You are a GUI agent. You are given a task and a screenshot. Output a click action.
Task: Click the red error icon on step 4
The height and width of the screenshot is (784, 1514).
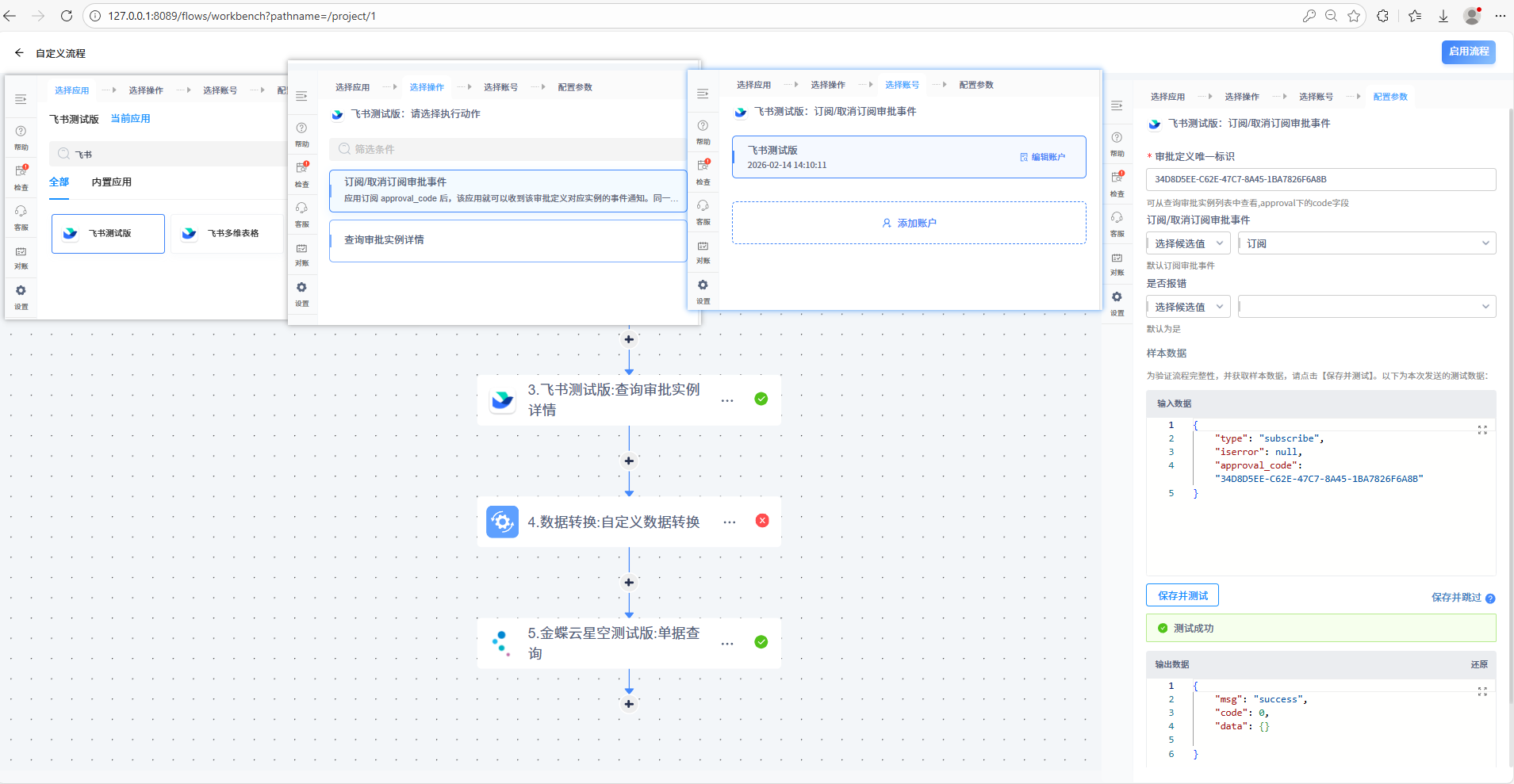tap(762, 521)
